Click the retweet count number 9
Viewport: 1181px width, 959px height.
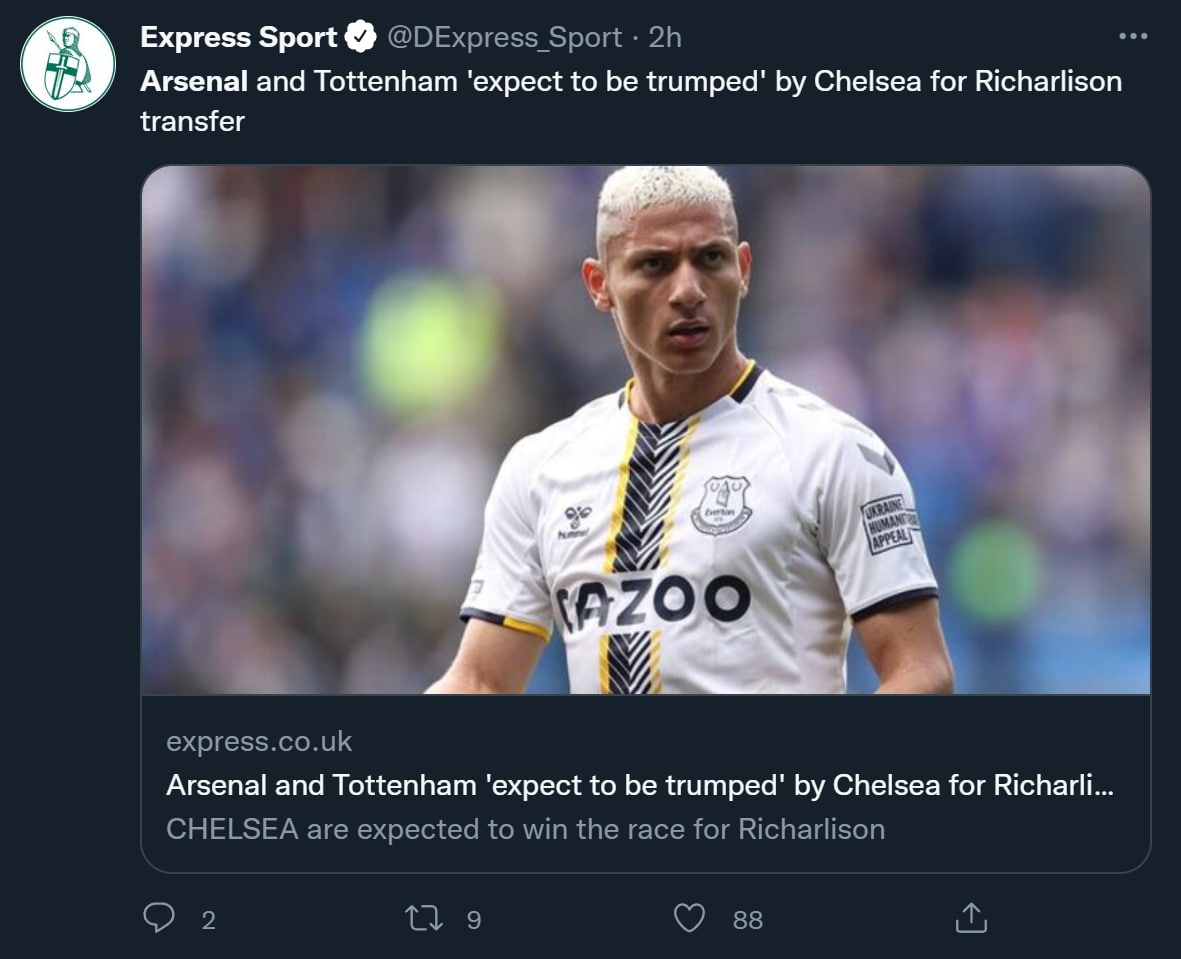[x=474, y=920]
